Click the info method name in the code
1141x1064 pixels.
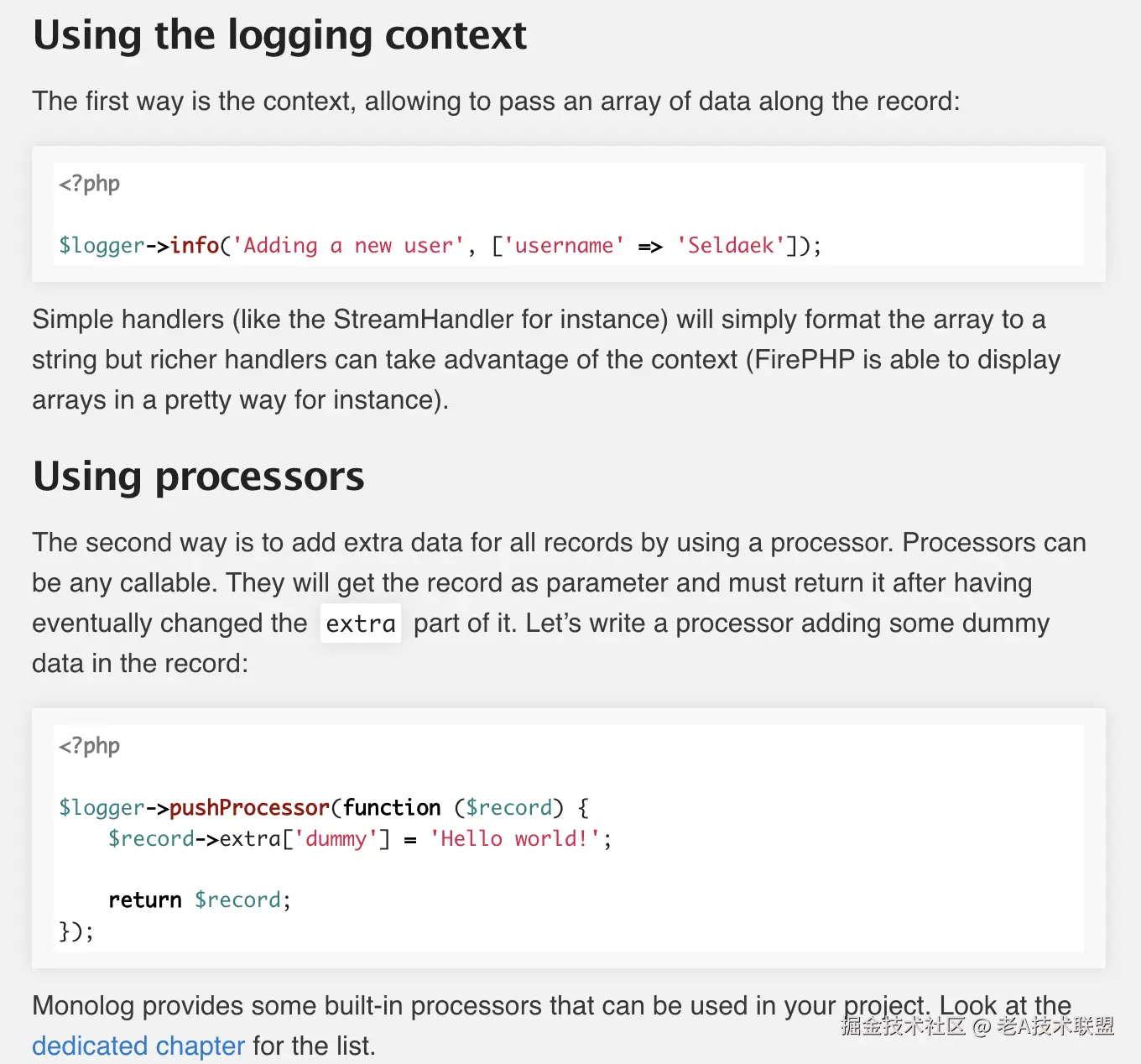(195, 246)
